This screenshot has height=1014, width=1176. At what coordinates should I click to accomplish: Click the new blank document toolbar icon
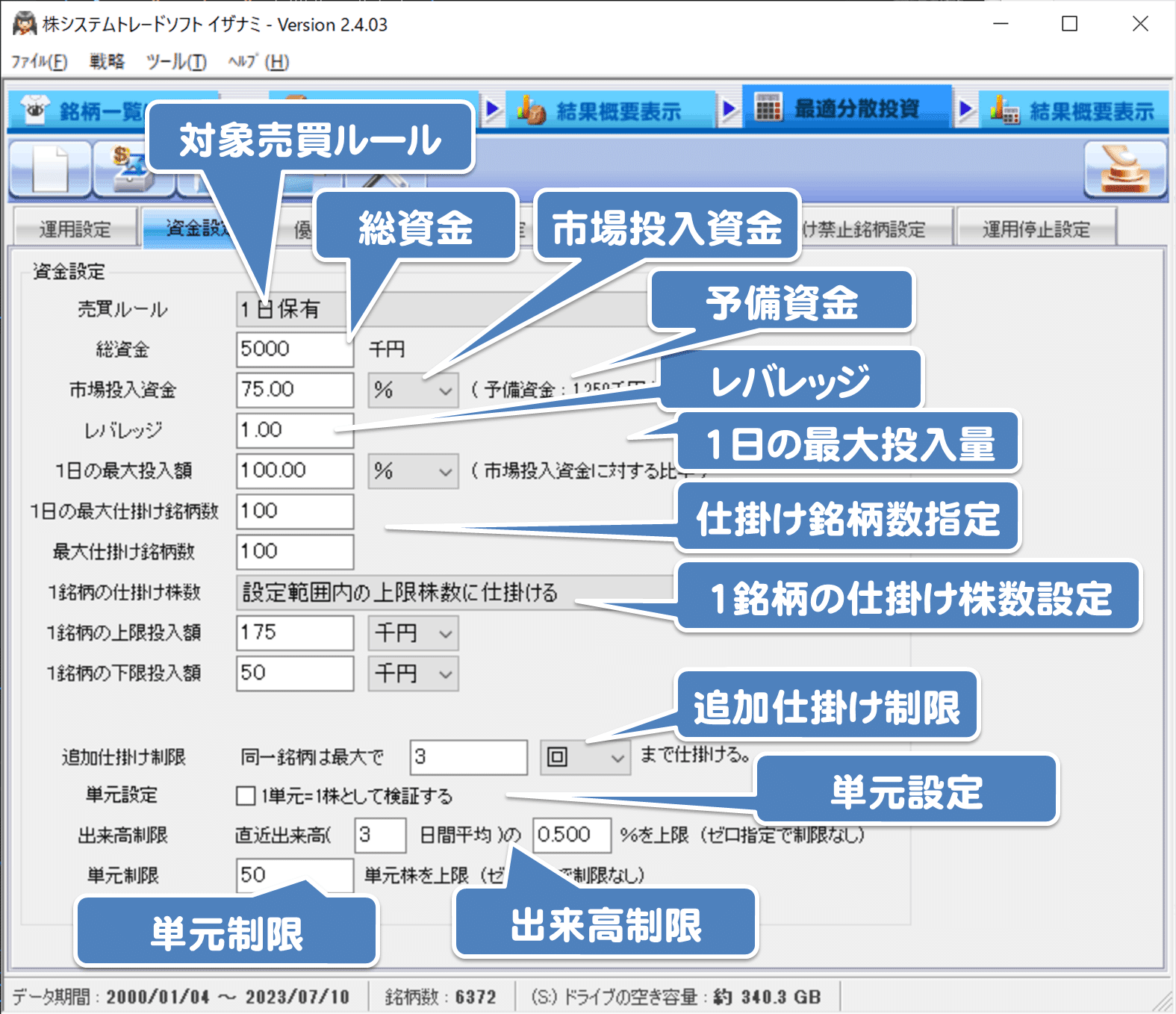(x=50, y=169)
